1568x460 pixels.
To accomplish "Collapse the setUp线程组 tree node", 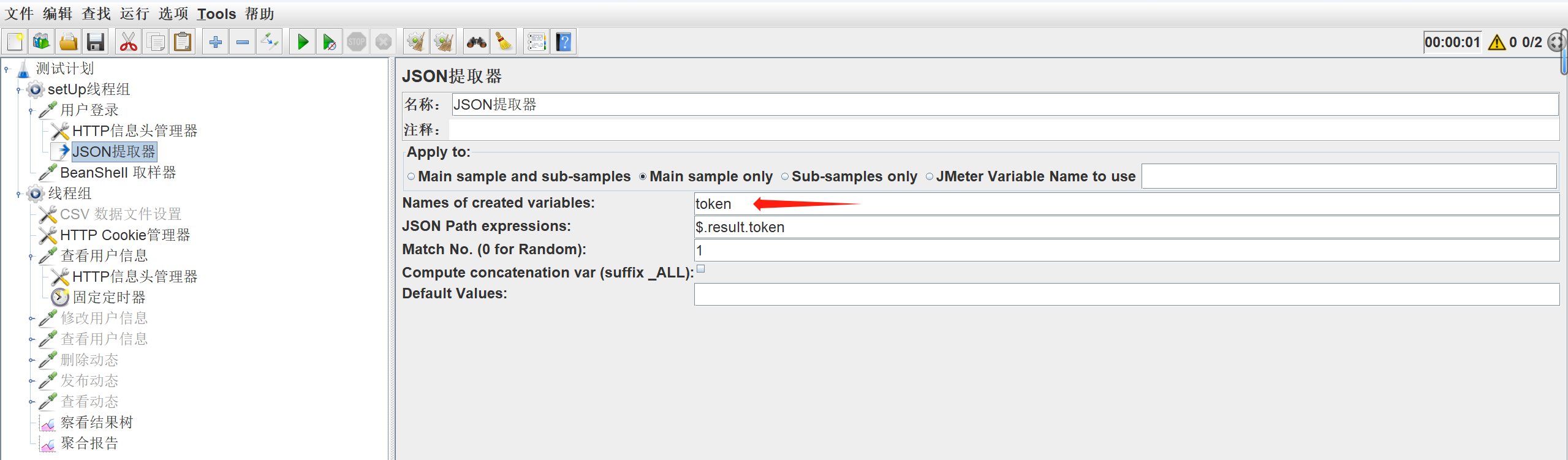I will tap(18, 90).
